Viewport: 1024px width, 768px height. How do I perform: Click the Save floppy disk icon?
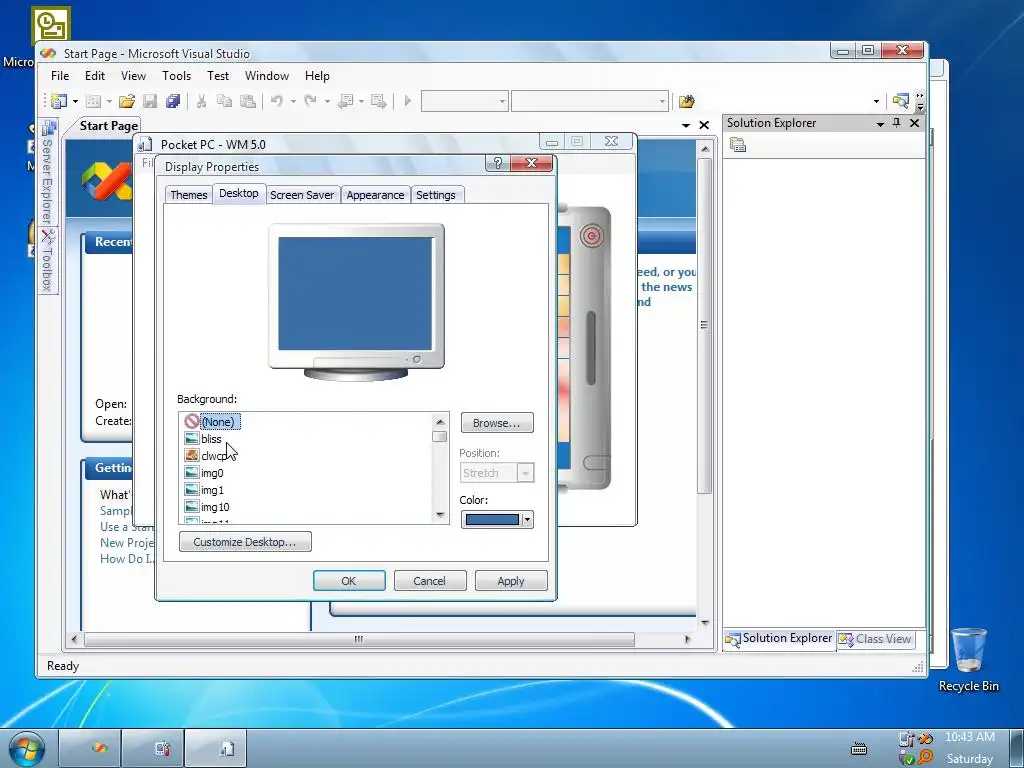(x=150, y=101)
